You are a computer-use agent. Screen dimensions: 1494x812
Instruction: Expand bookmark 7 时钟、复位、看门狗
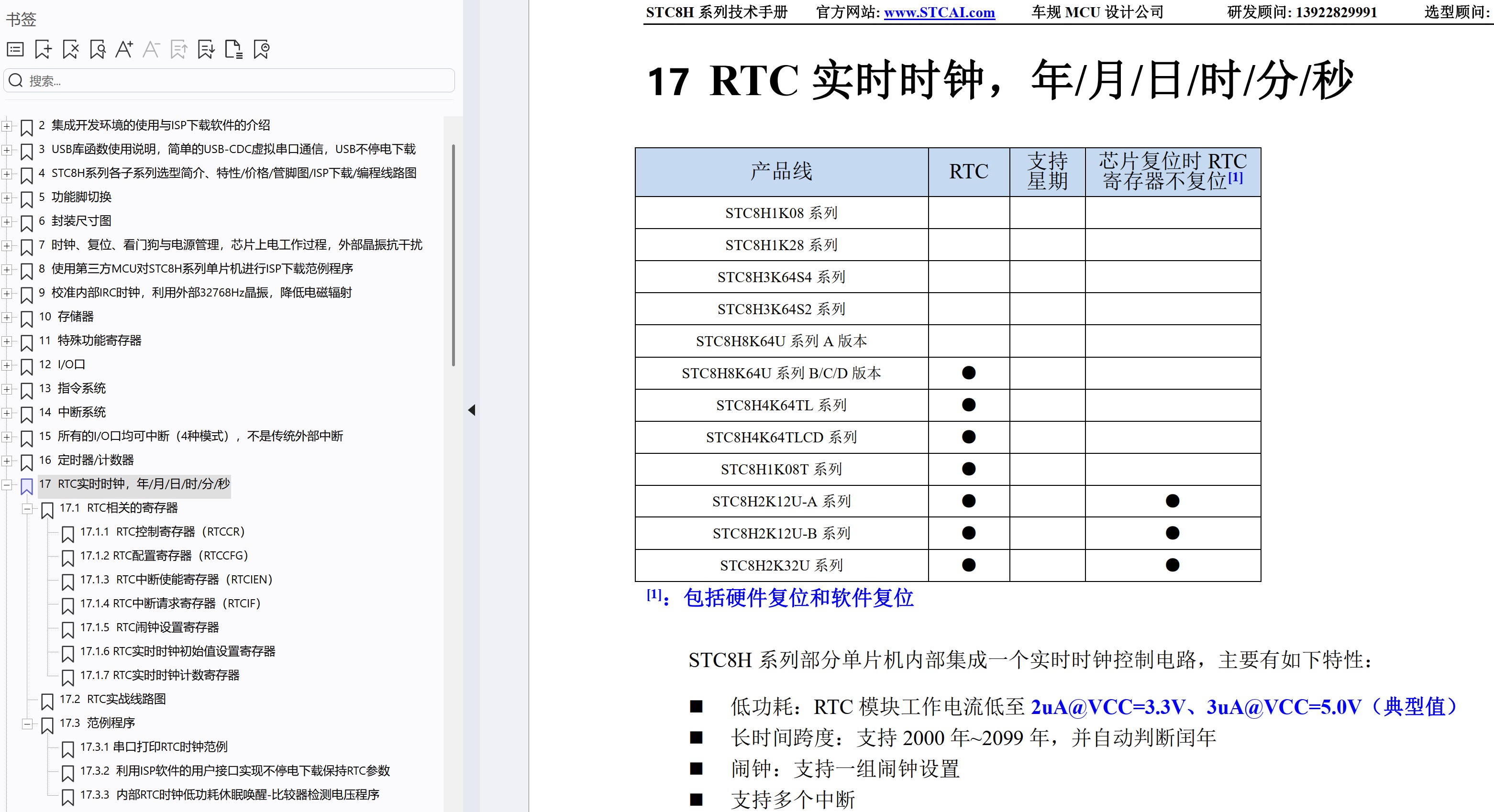6,245
